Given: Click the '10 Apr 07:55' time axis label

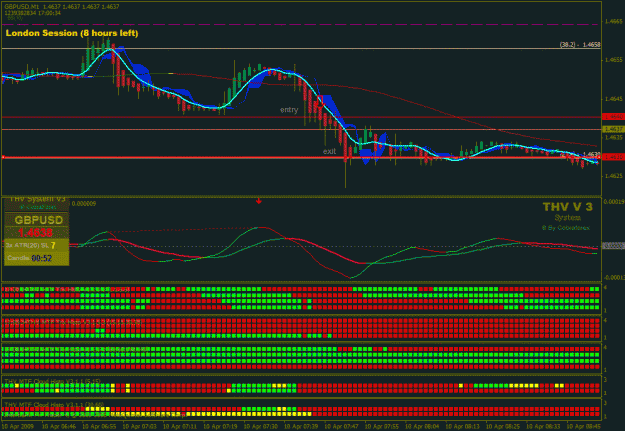Looking at the screenshot, I should [381, 427].
